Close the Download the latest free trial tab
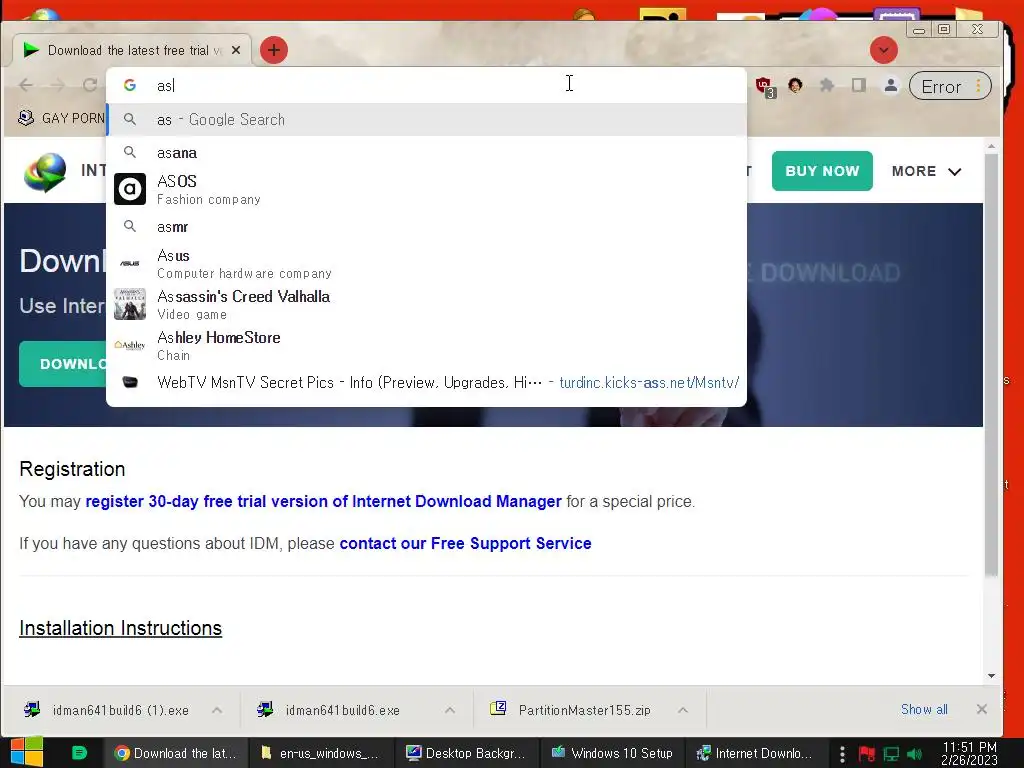Image resolution: width=1024 pixels, height=768 pixels. pyautogui.click(x=236, y=50)
